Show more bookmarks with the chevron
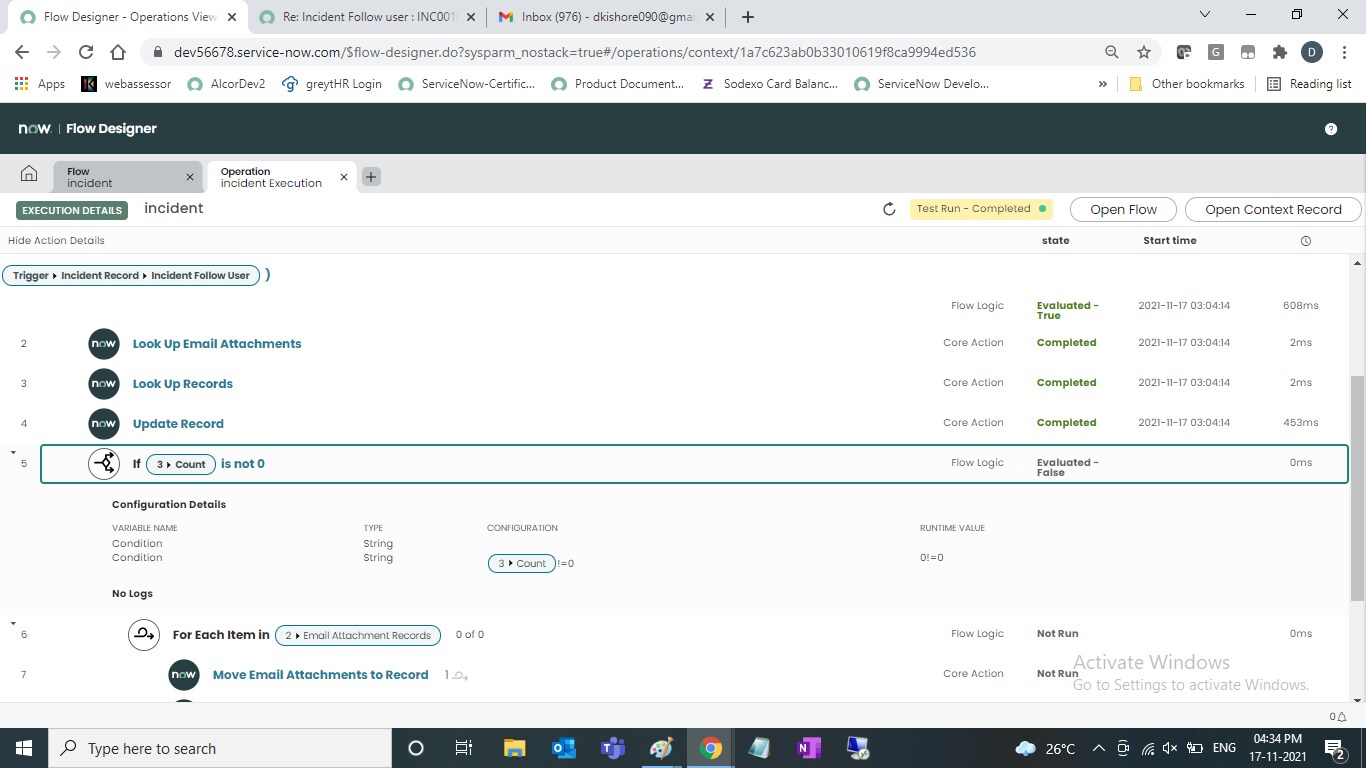 coord(1103,84)
